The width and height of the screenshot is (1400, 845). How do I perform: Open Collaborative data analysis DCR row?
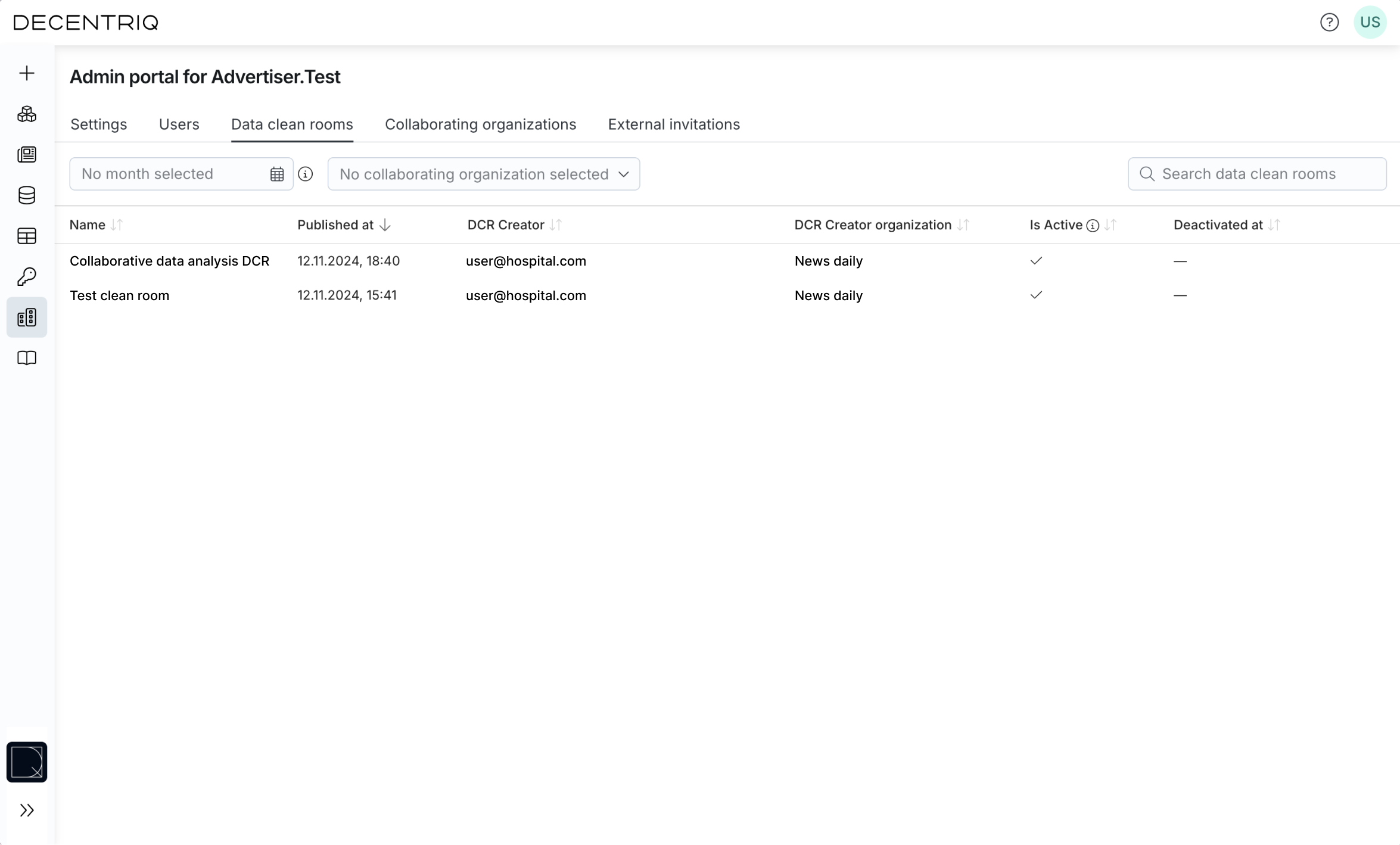(169, 261)
